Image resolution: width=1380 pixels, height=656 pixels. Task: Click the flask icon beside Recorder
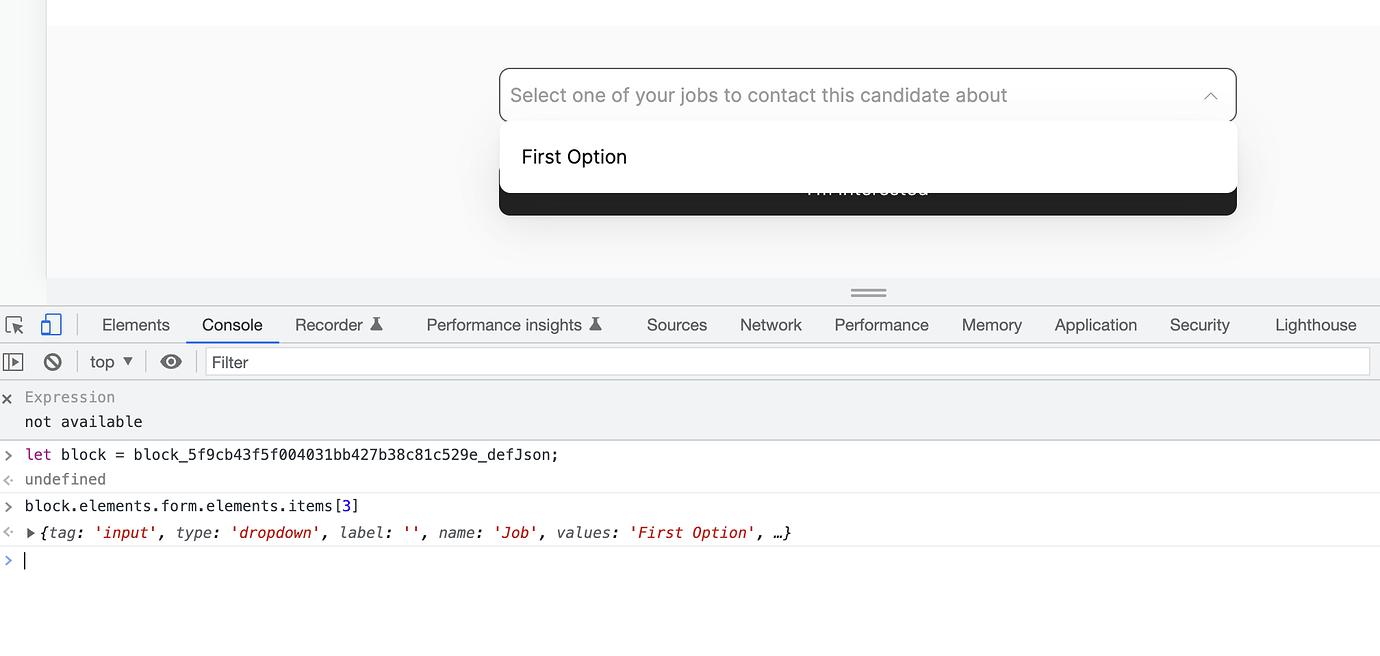[x=380, y=324]
